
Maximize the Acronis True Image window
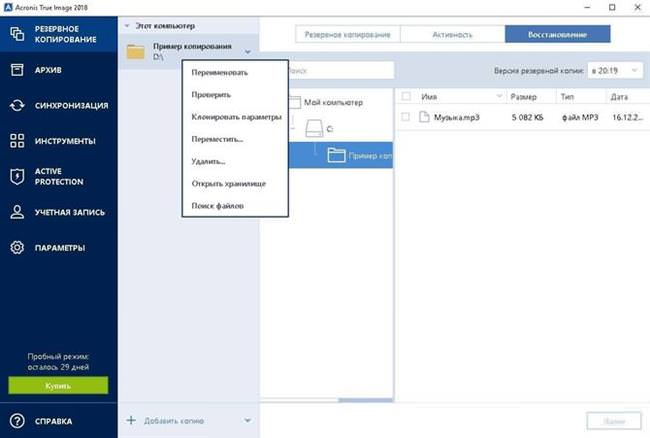612,7
